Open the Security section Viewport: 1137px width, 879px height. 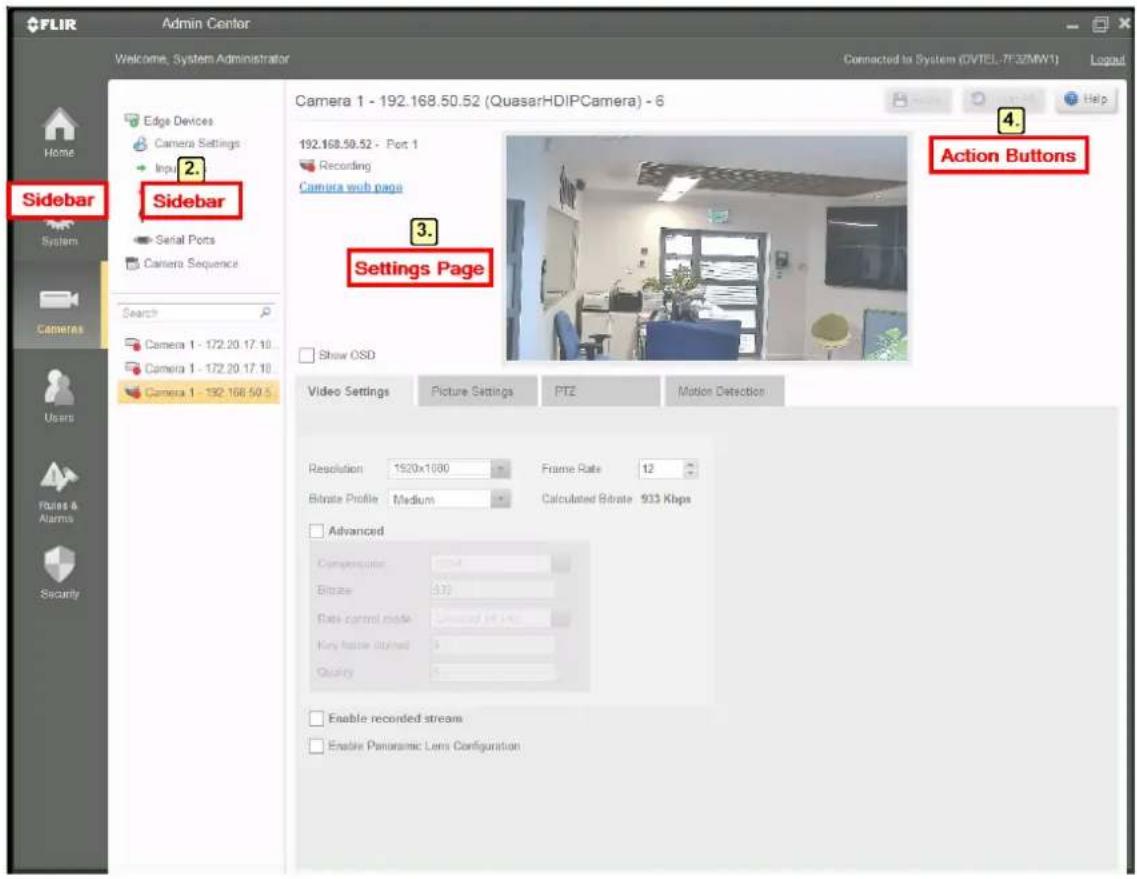59,572
